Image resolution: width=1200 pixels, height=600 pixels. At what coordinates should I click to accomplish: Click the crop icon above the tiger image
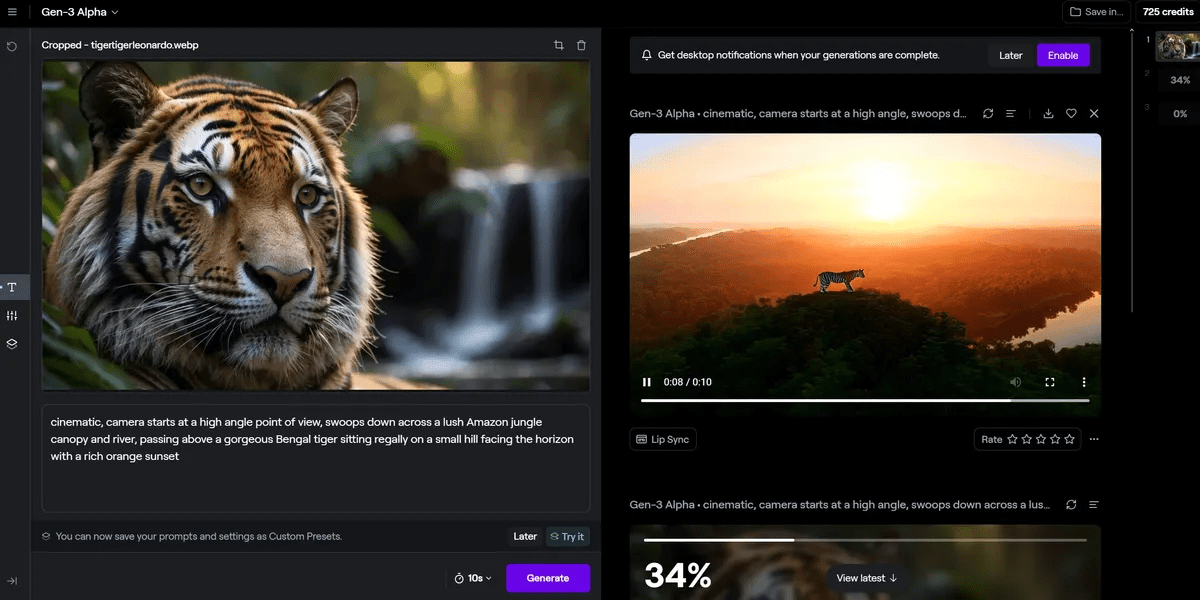[559, 45]
